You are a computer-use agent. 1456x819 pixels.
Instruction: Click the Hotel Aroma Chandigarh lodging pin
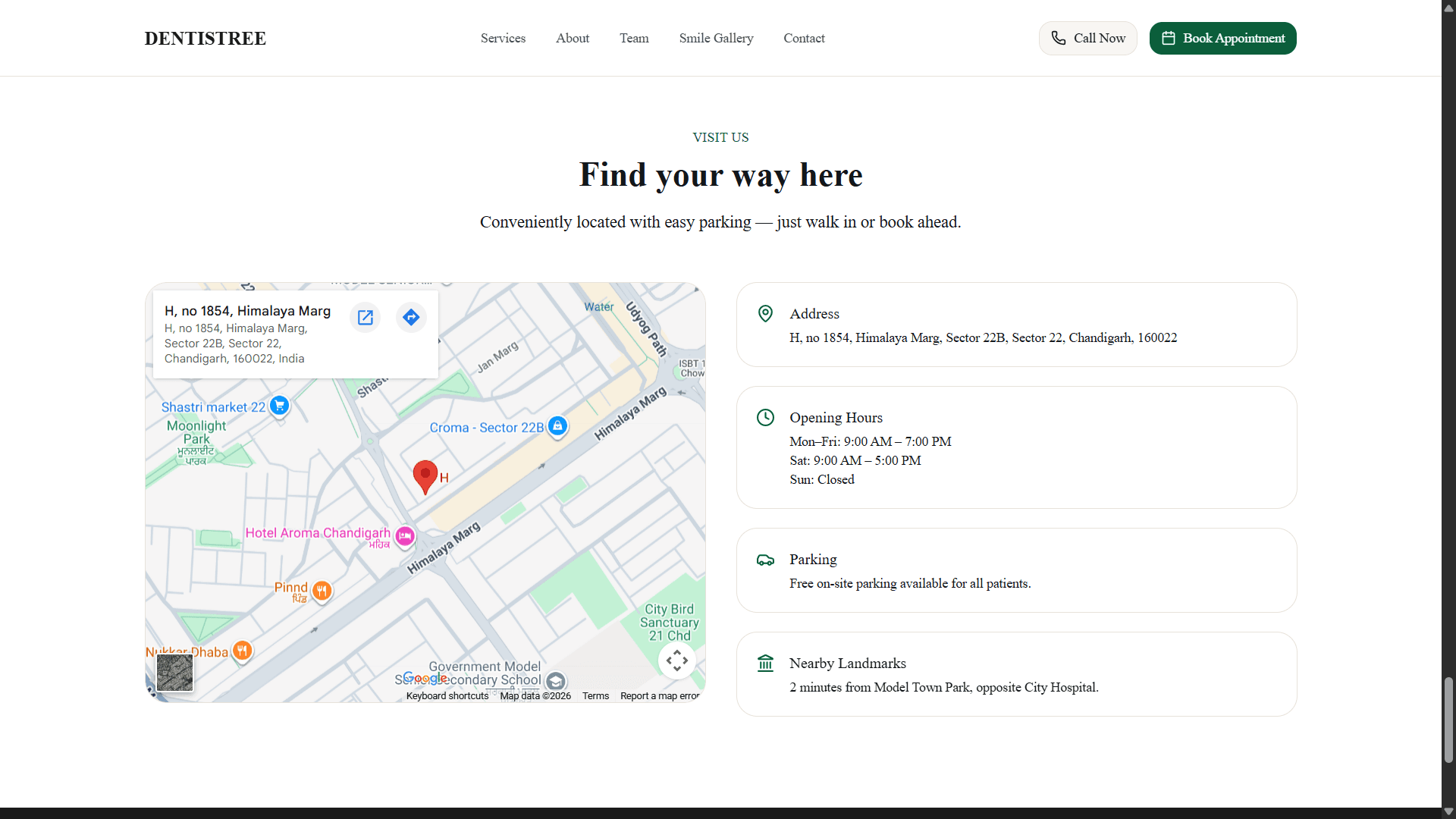(405, 536)
